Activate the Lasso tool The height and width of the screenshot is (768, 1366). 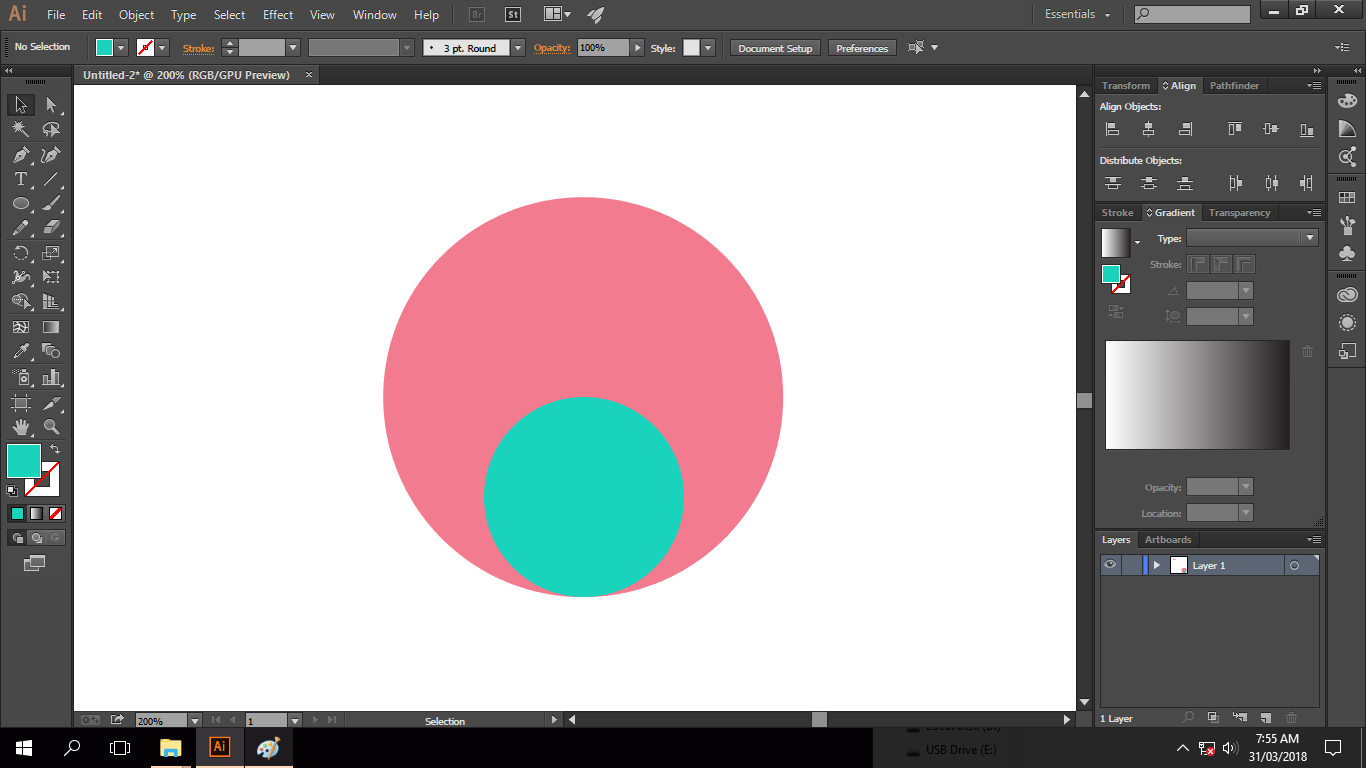click(x=51, y=130)
